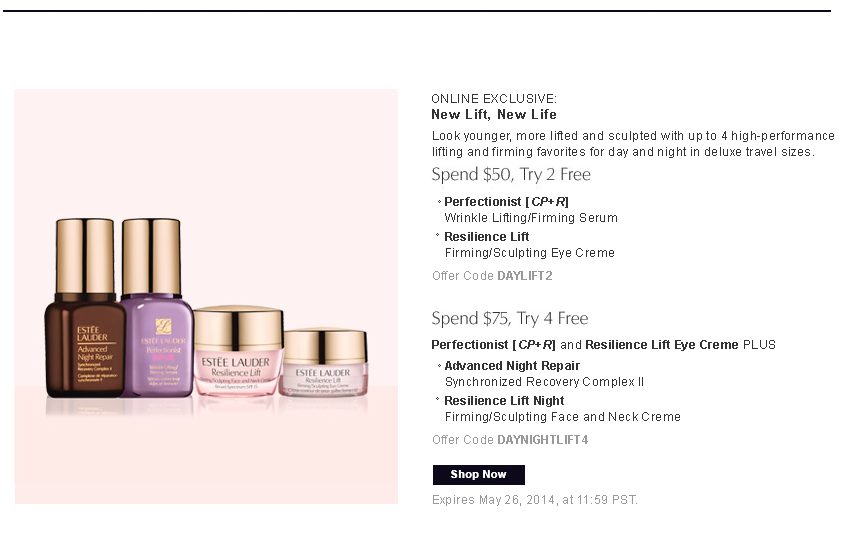Click the large Resilience Lift cream jar
The height and width of the screenshot is (536, 858).
click(x=238, y=350)
